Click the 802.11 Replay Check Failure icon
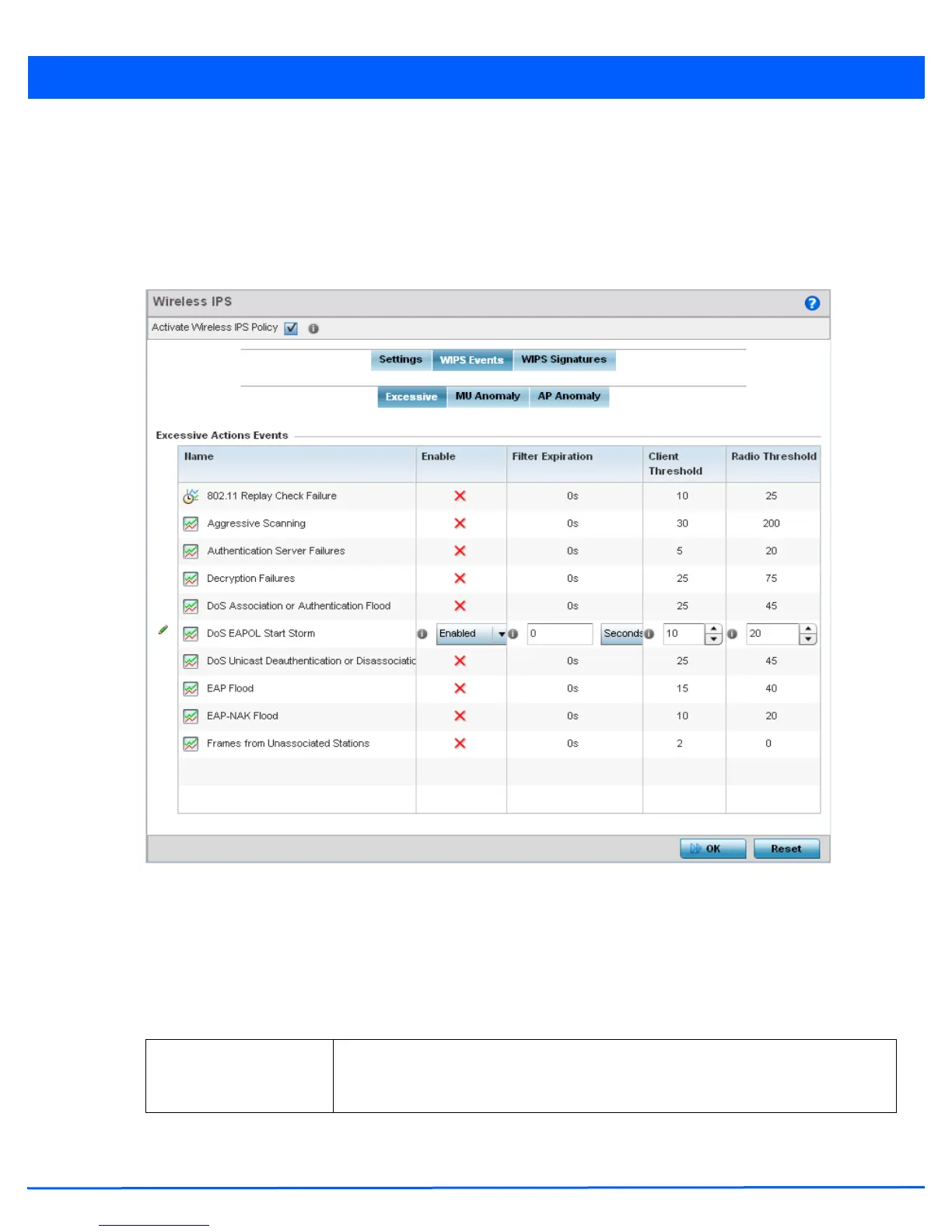 tap(191, 496)
